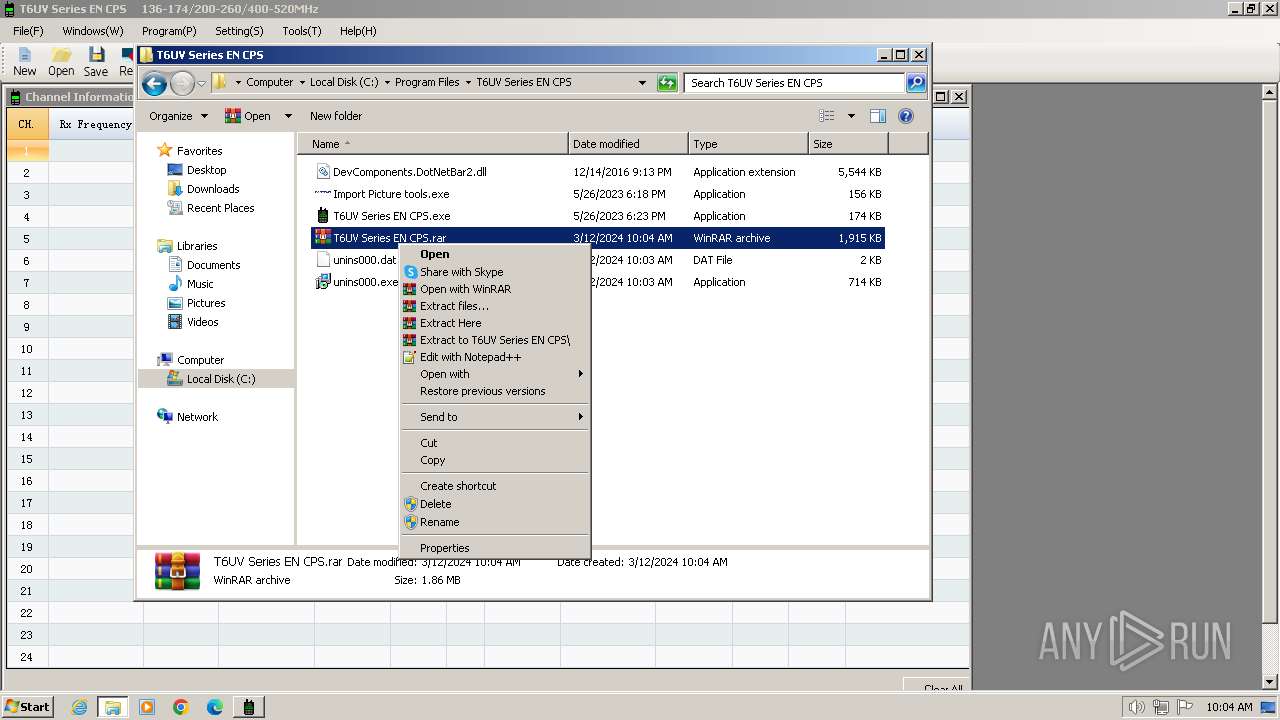
Task: Open recent pages dropdown near nav arrows
Action: pyautogui.click(x=202, y=83)
